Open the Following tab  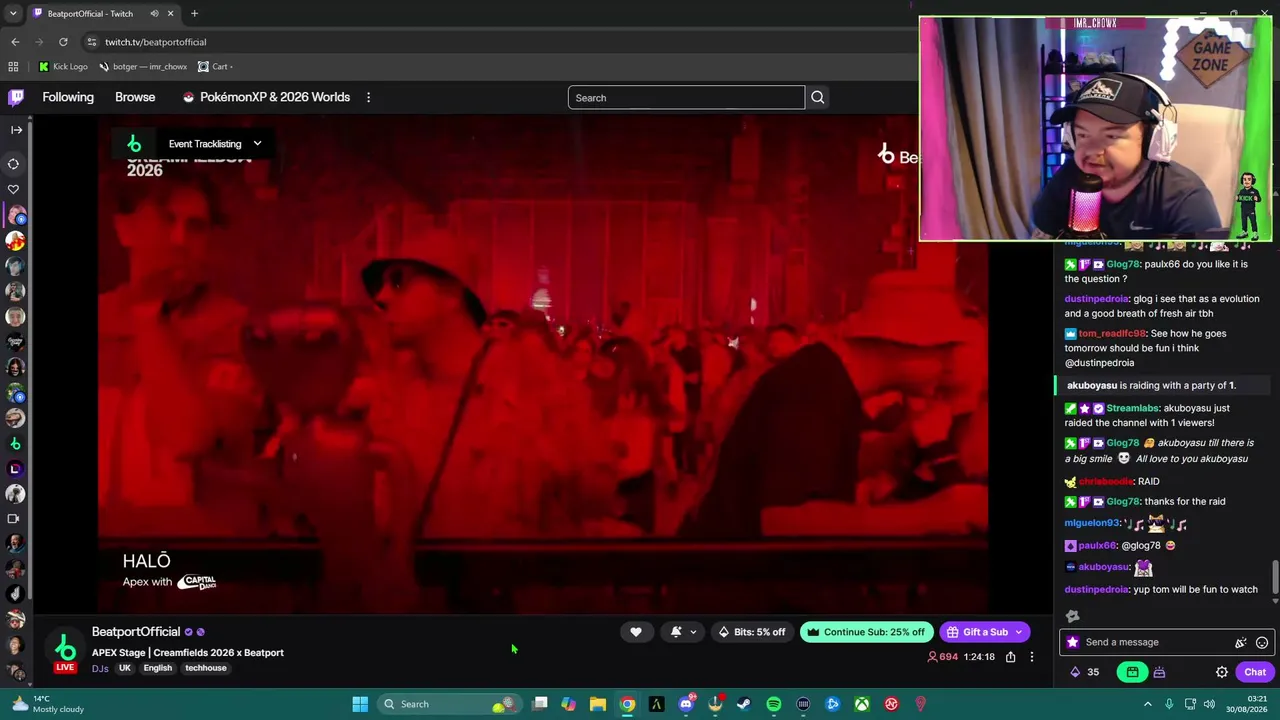(68, 97)
